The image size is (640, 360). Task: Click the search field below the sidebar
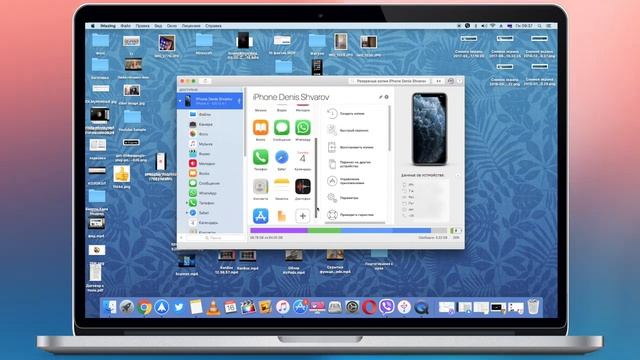pos(212,238)
